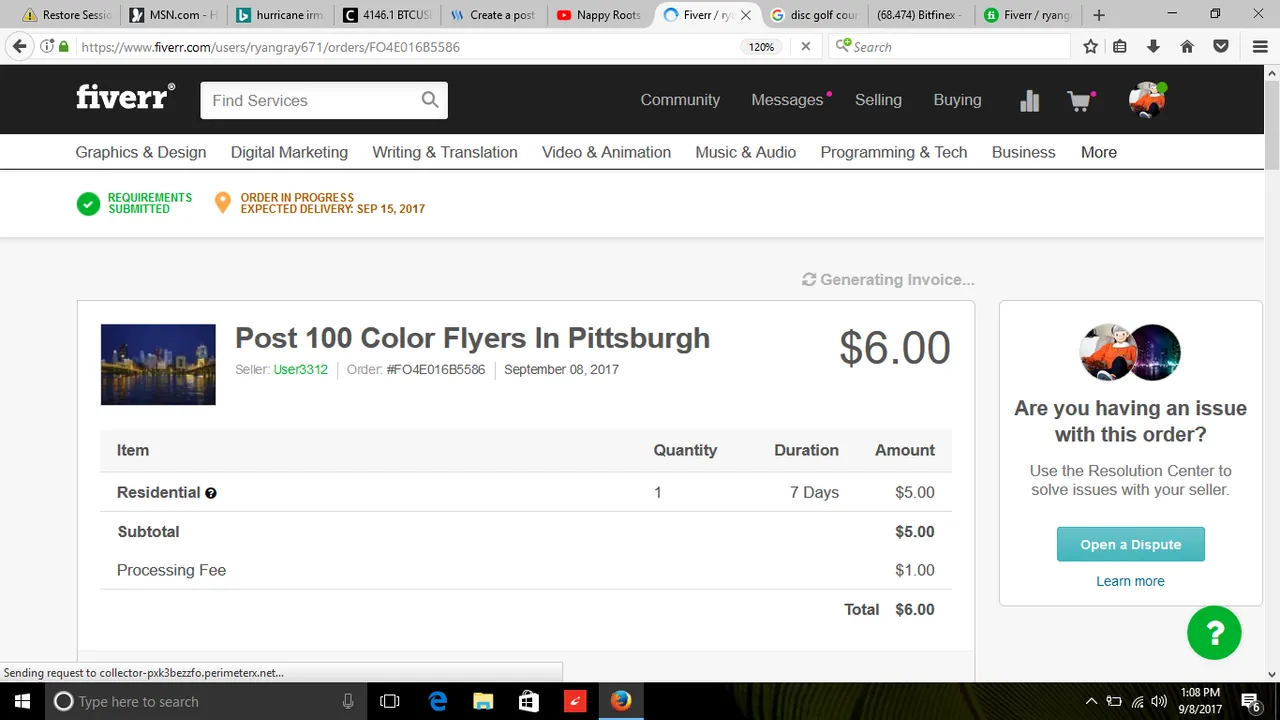Click the Generating Invoice text

click(897, 280)
